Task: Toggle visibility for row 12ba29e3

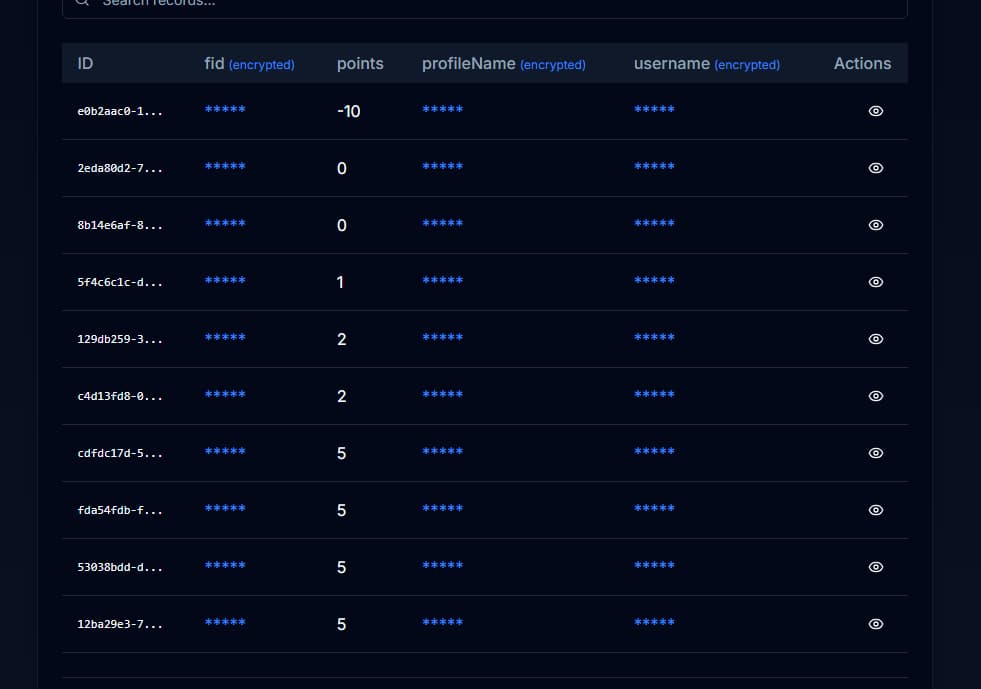Action: click(x=875, y=624)
